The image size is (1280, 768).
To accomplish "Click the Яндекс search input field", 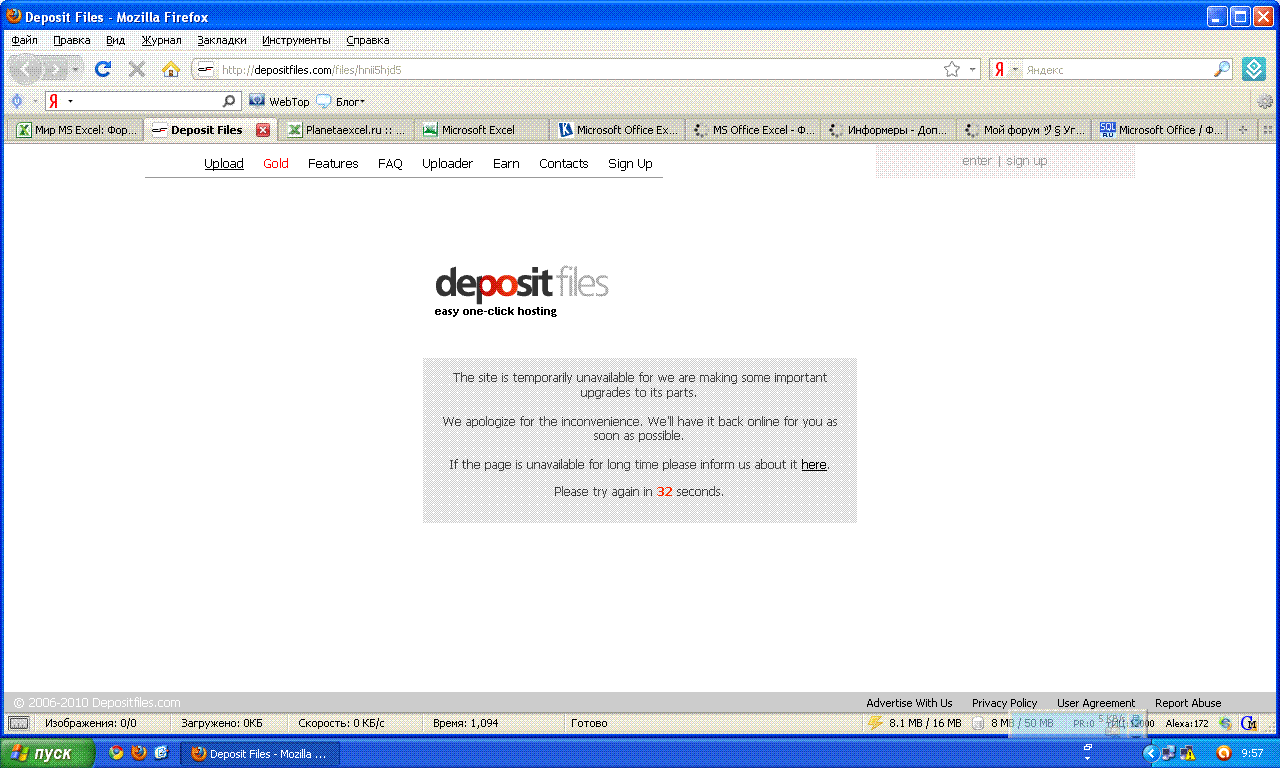I will pyautogui.click(x=1118, y=70).
